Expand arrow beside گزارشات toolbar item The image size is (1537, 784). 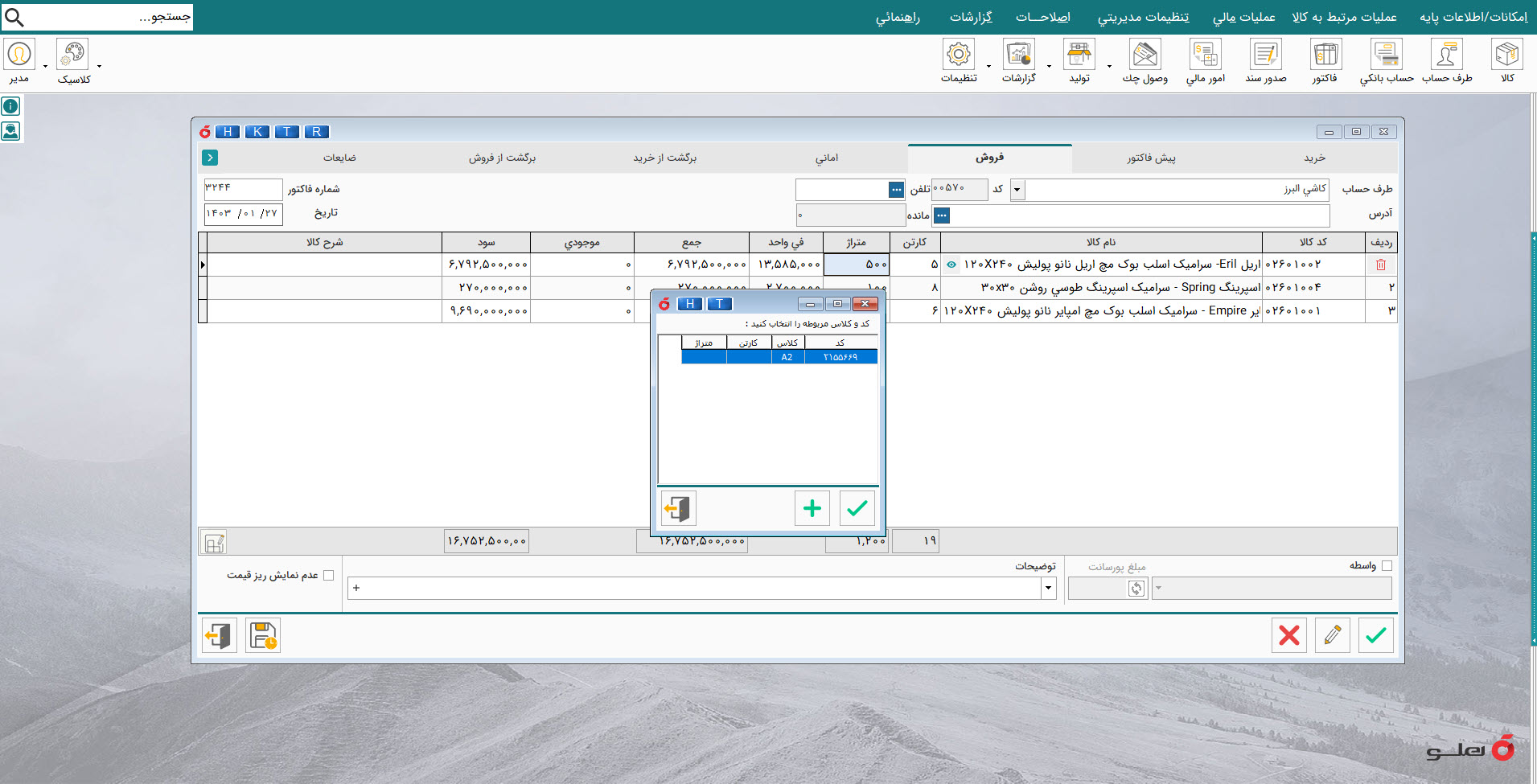(1049, 67)
